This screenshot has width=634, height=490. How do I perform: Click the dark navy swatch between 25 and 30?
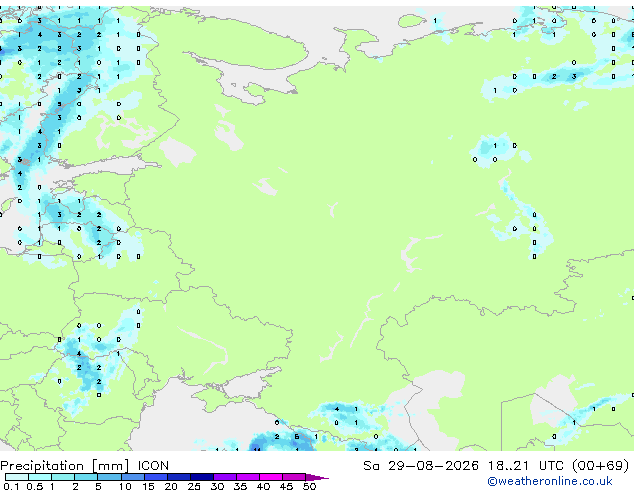[202, 477]
